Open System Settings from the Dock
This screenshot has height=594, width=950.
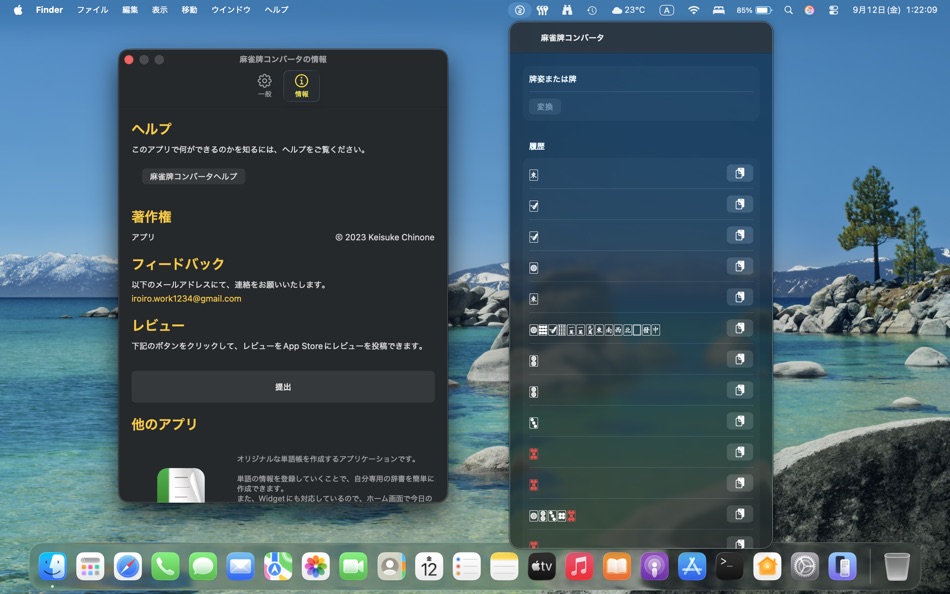tap(802, 566)
